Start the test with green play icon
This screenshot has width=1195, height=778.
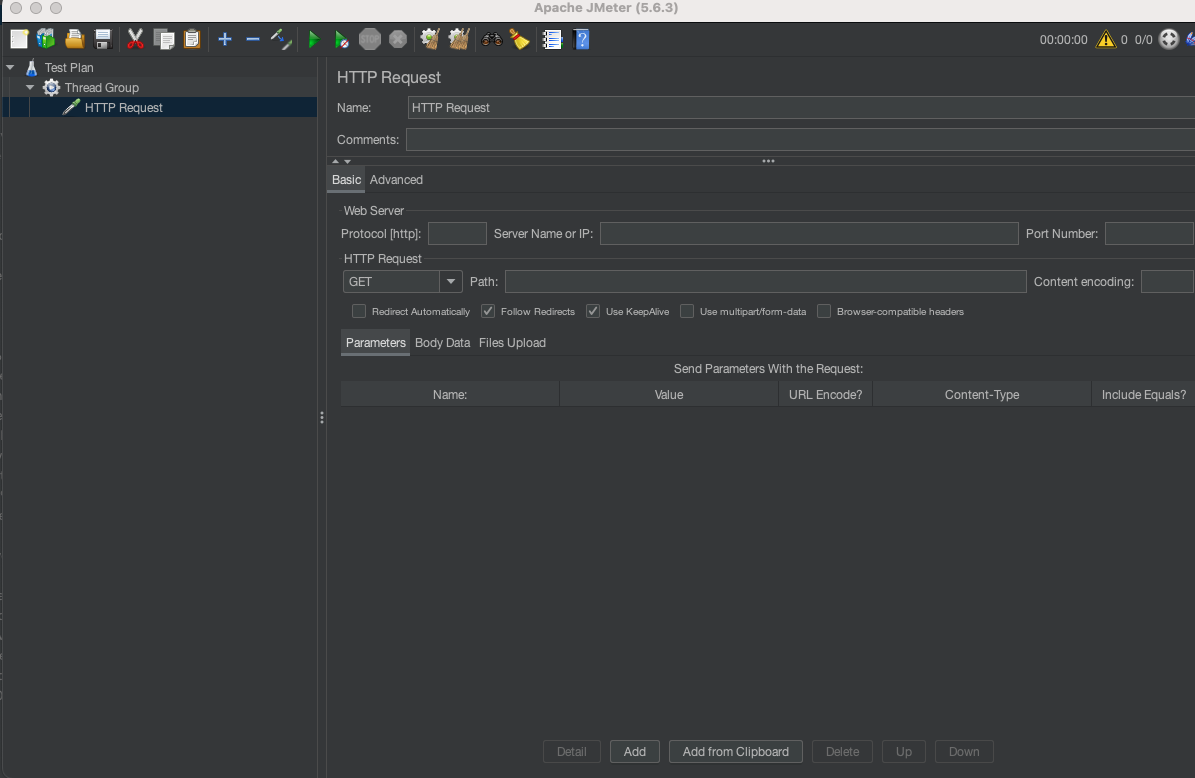[x=313, y=40]
